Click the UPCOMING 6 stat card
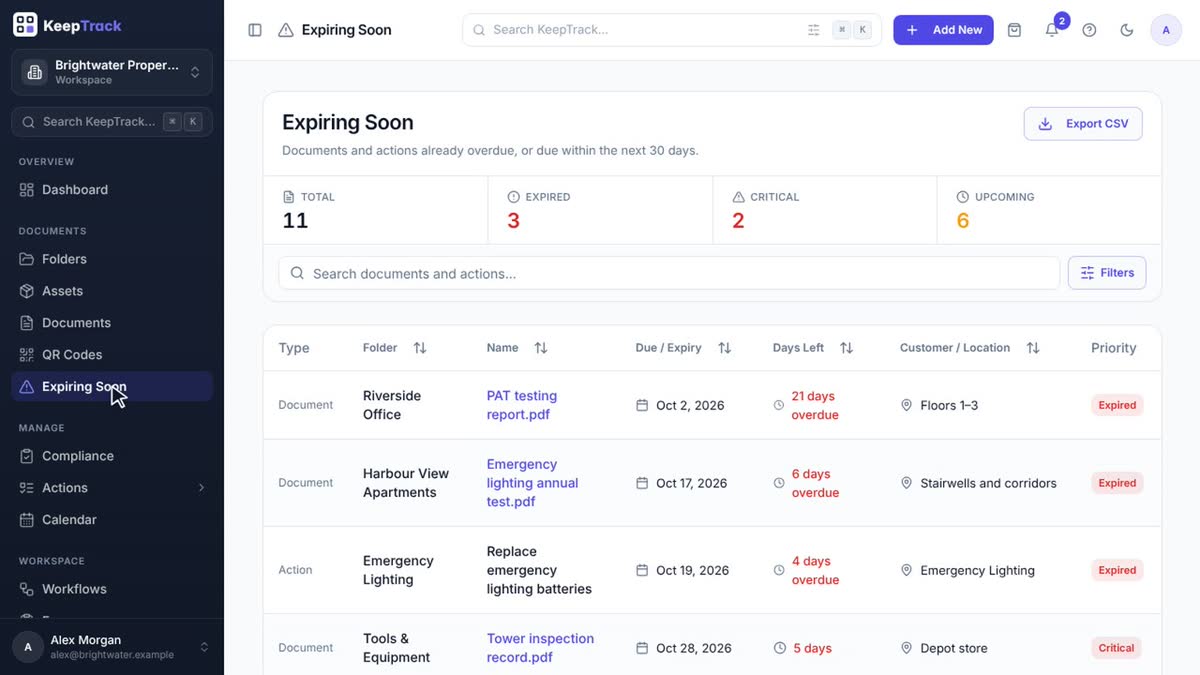This screenshot has height=675, width=1200. [x=1049, y=210]
